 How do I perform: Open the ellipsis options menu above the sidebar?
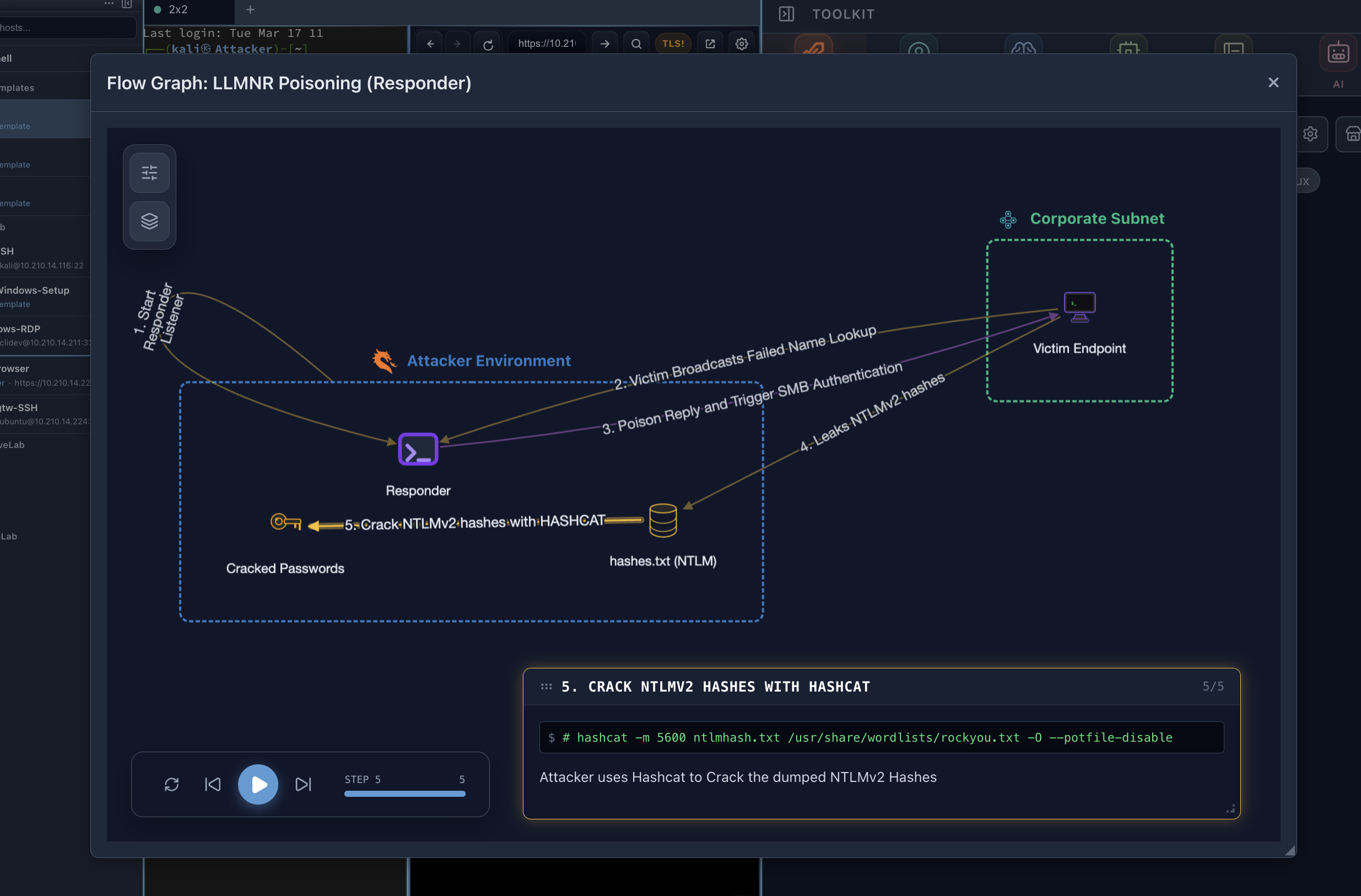(x=108, y=4)
